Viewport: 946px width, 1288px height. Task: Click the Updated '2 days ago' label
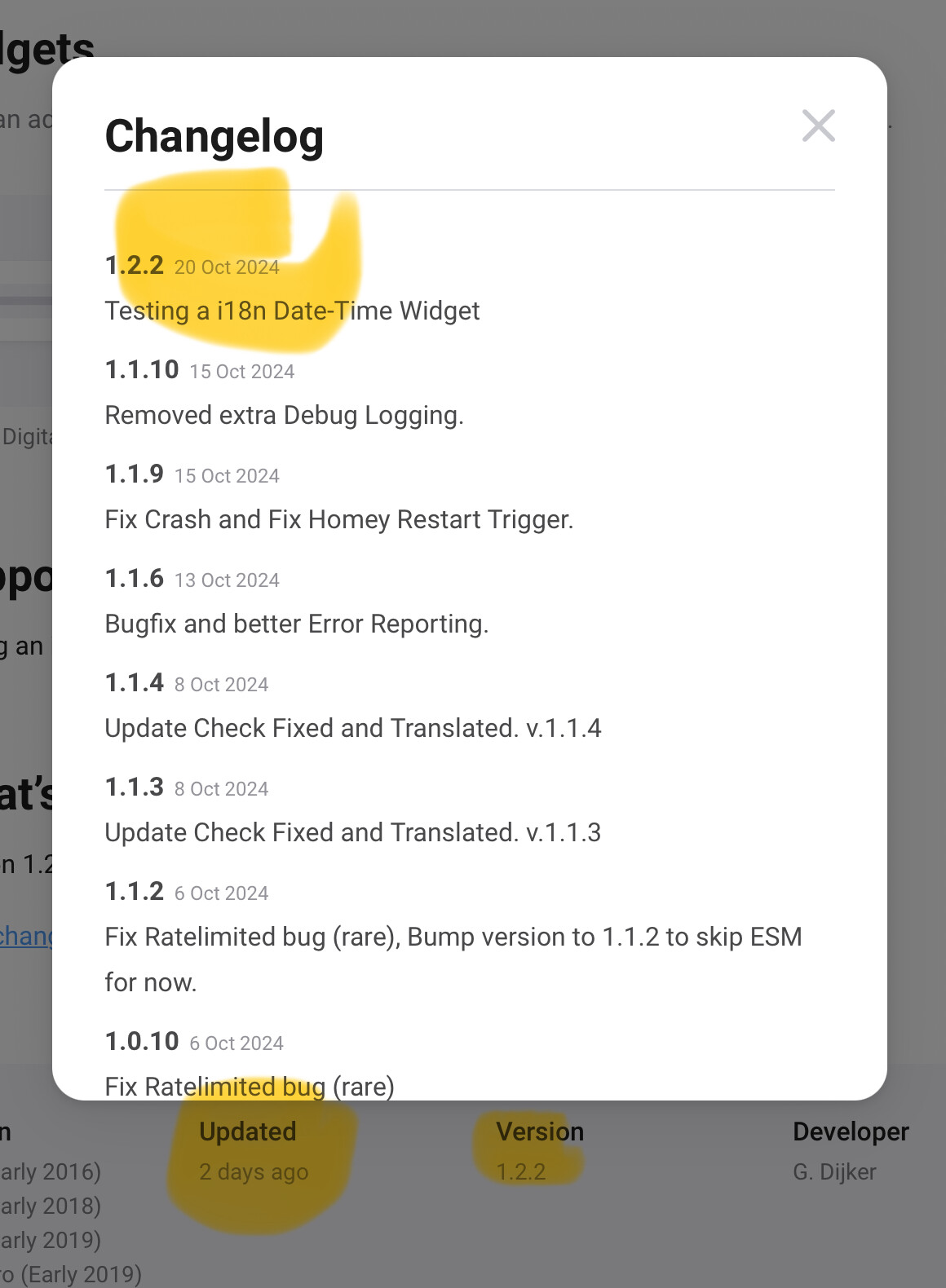click(254, 1171)
